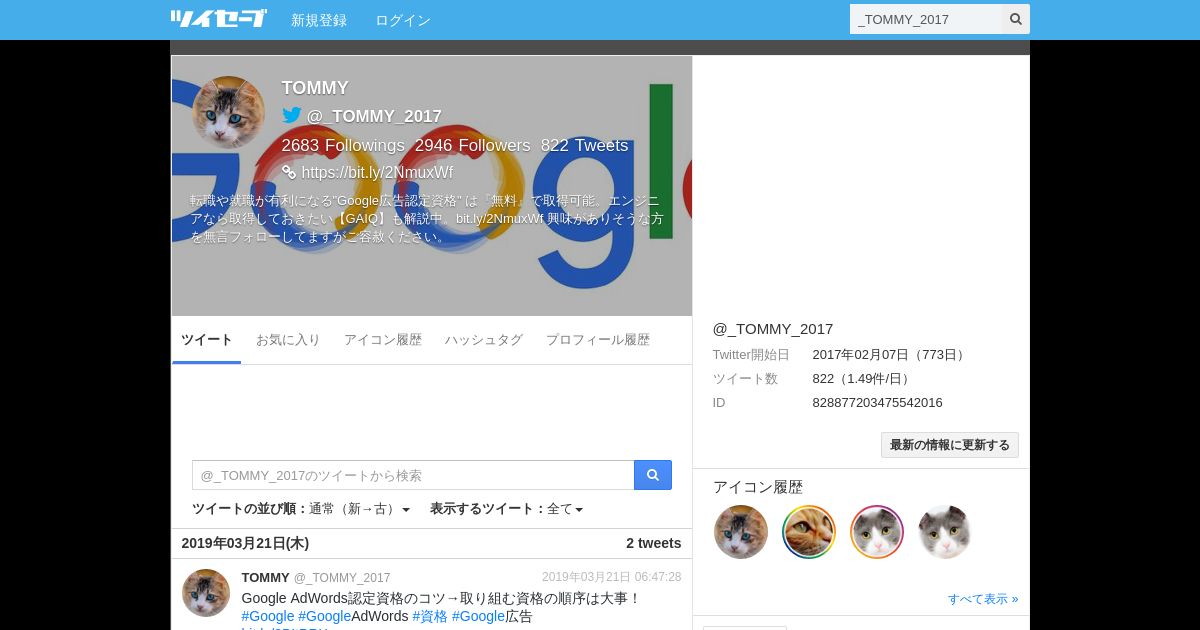1200x630 pixels.
Task: Open 新規登録 in the top navigation
Action: pyautogui.click(x=319, y=20)
